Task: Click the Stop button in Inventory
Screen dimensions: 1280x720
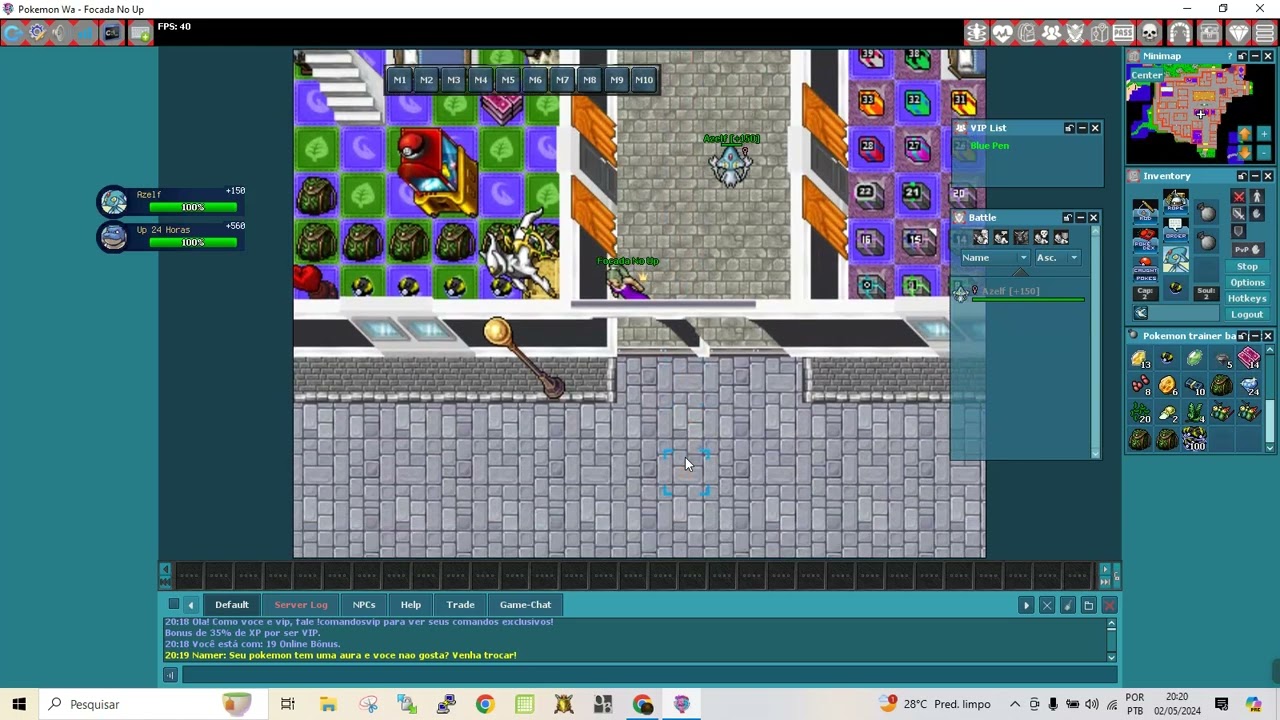Action: [x=1247, y=266]
